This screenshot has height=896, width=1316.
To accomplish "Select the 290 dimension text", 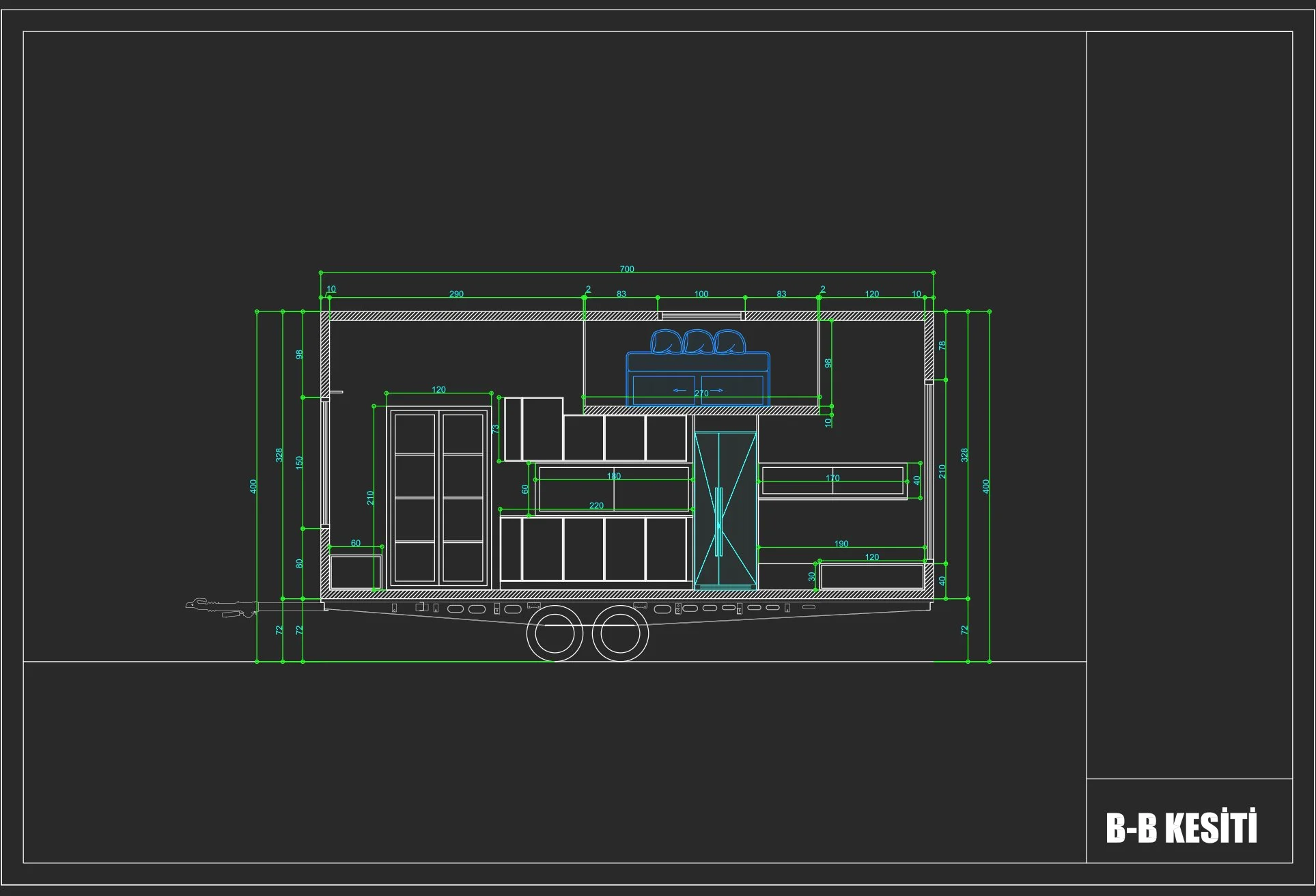I will tap(456, 294).
